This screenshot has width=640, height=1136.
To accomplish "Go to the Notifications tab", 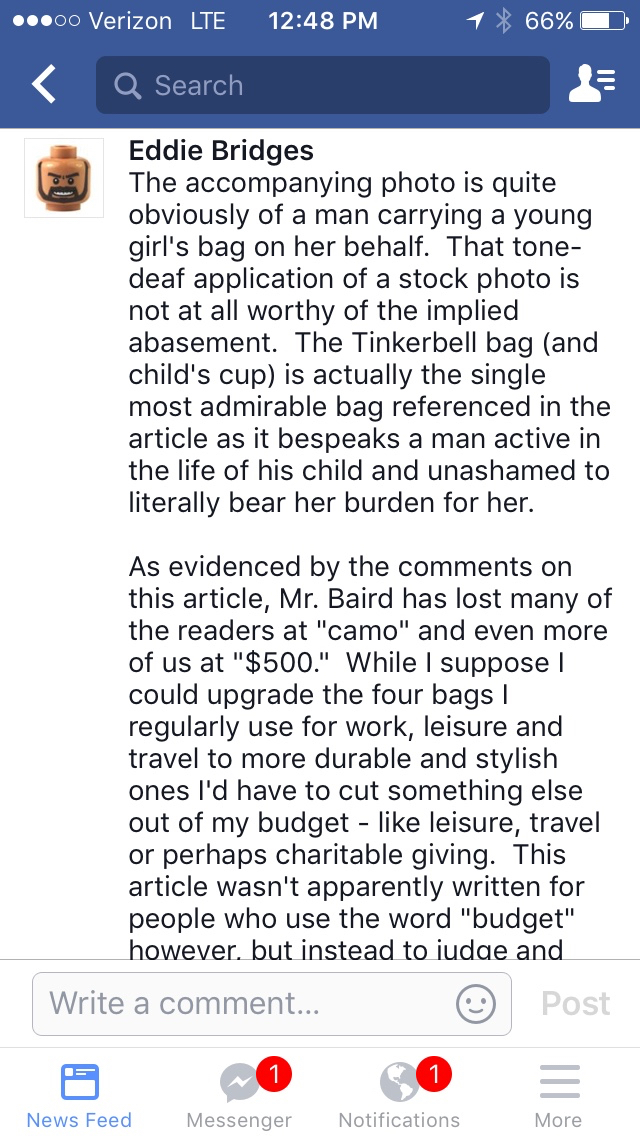I will click(399, 1095).
